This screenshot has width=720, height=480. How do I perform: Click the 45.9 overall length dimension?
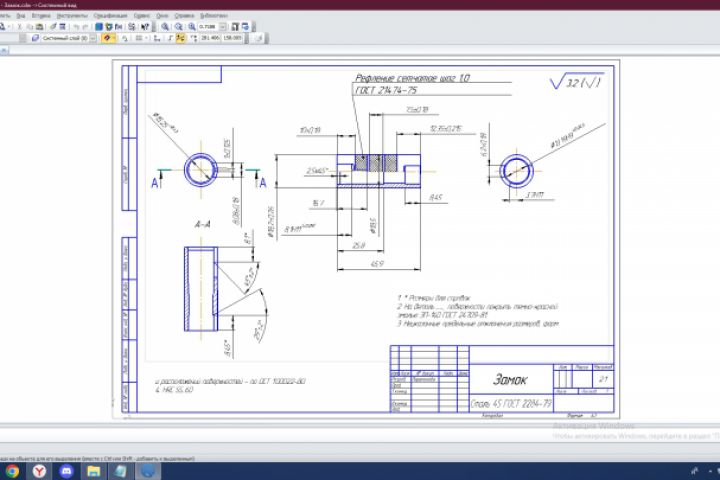coord(377,264)
